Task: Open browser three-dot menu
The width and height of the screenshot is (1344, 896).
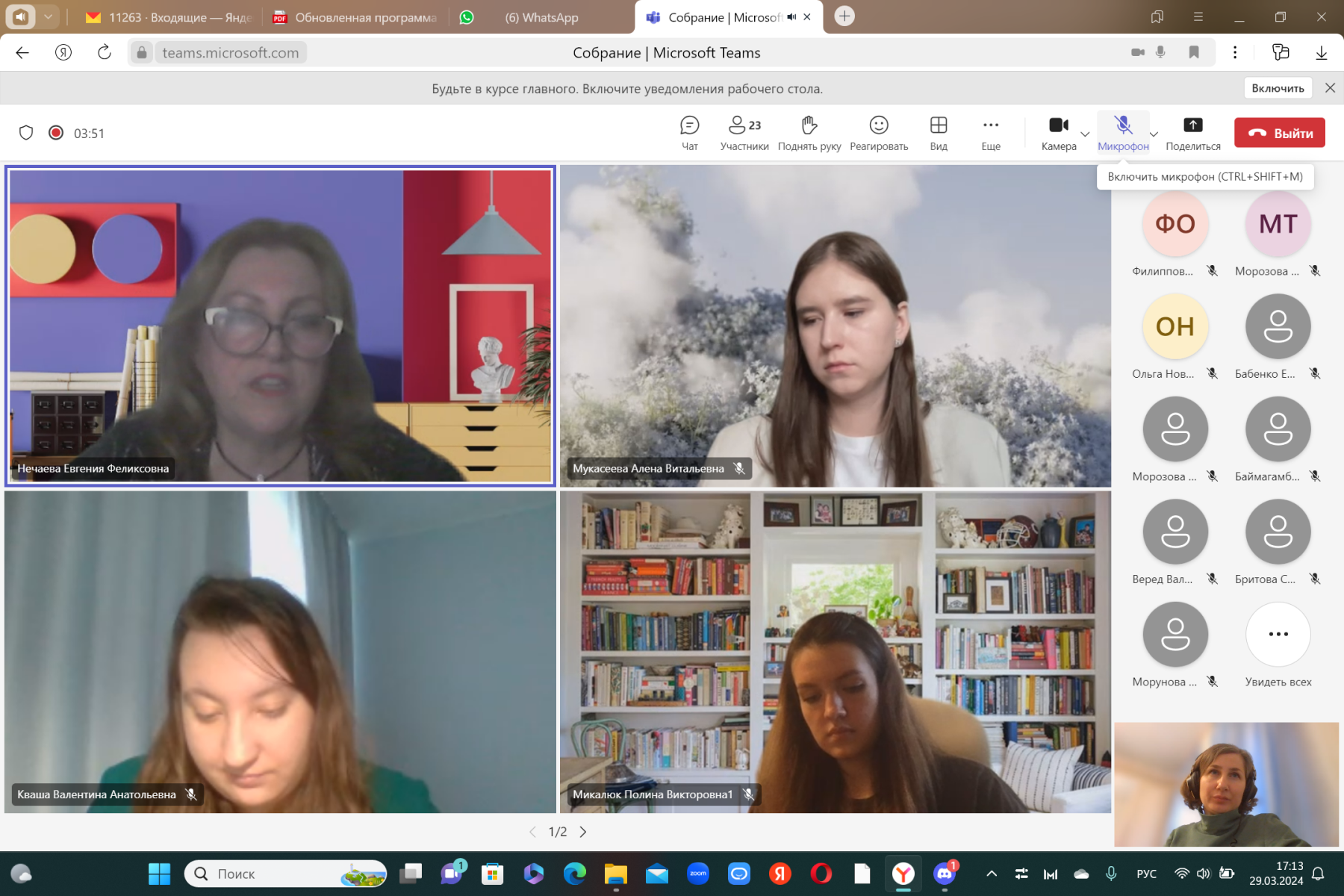Action: tap(1235, 52)
